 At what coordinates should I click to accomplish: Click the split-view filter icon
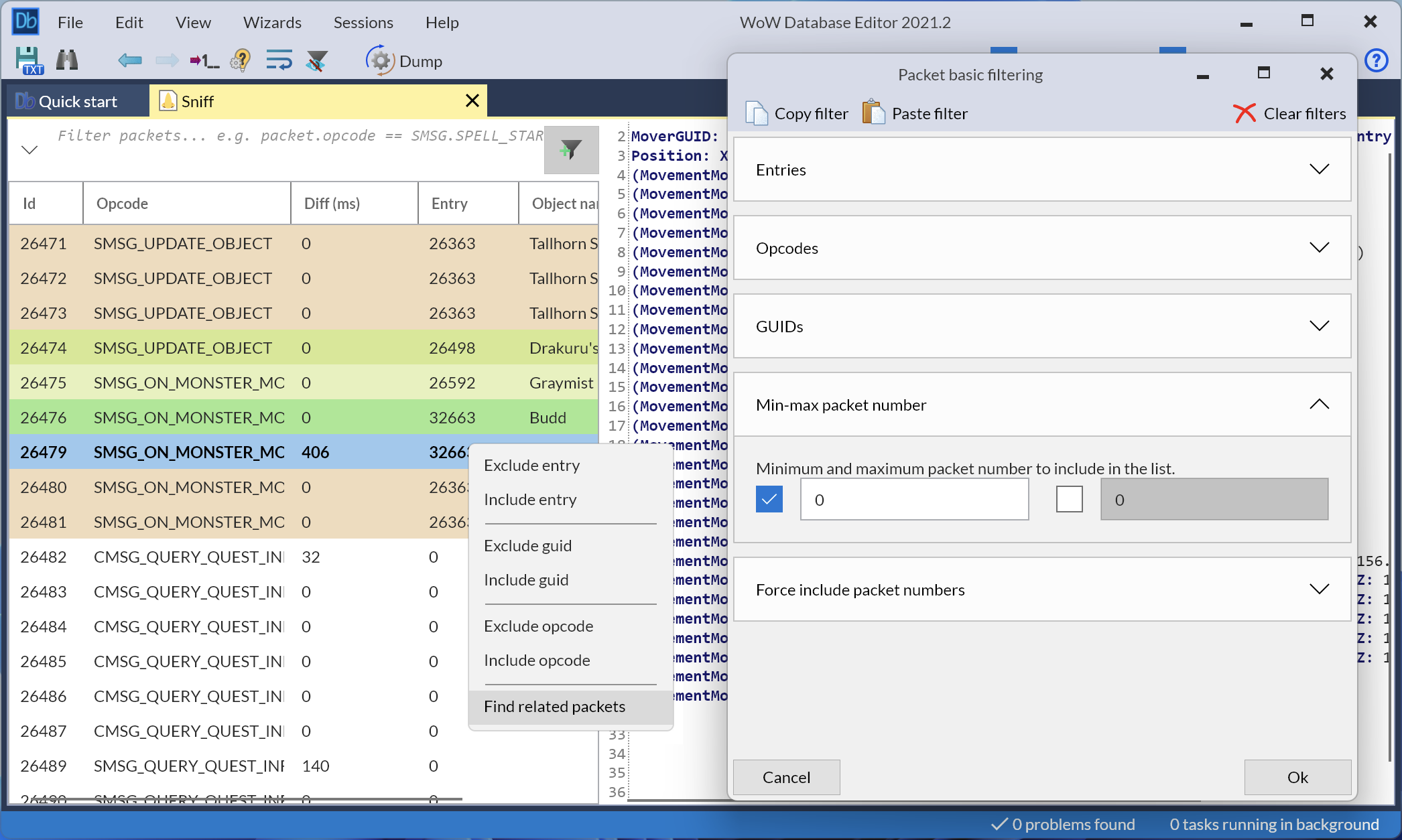pyautogui.click(x=279, y=60)
